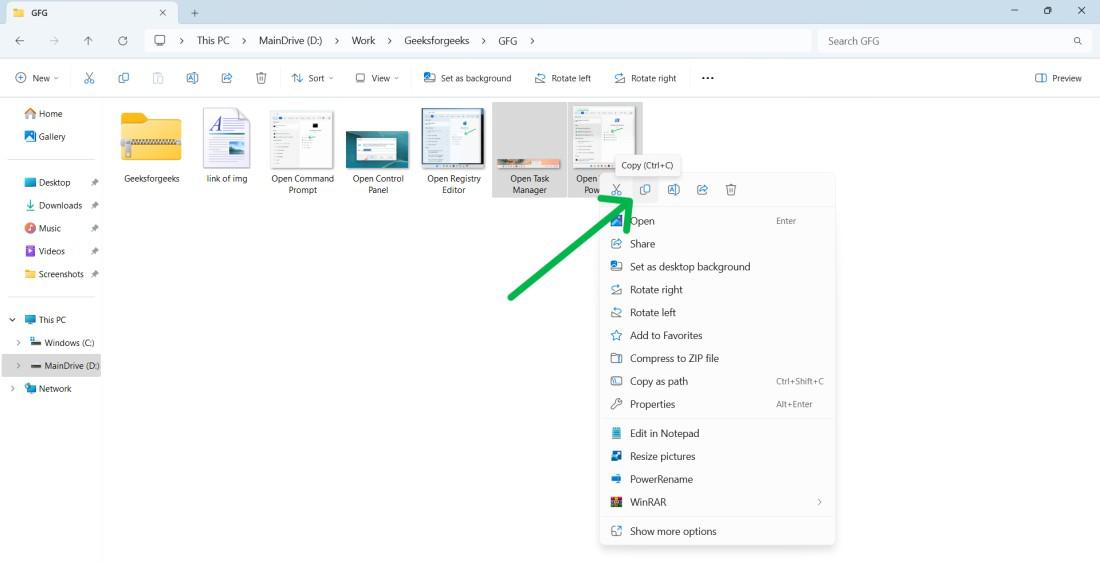Click the Set as background toolbar button
This screenshot has width=1100, height=563.
coord(467,79)
